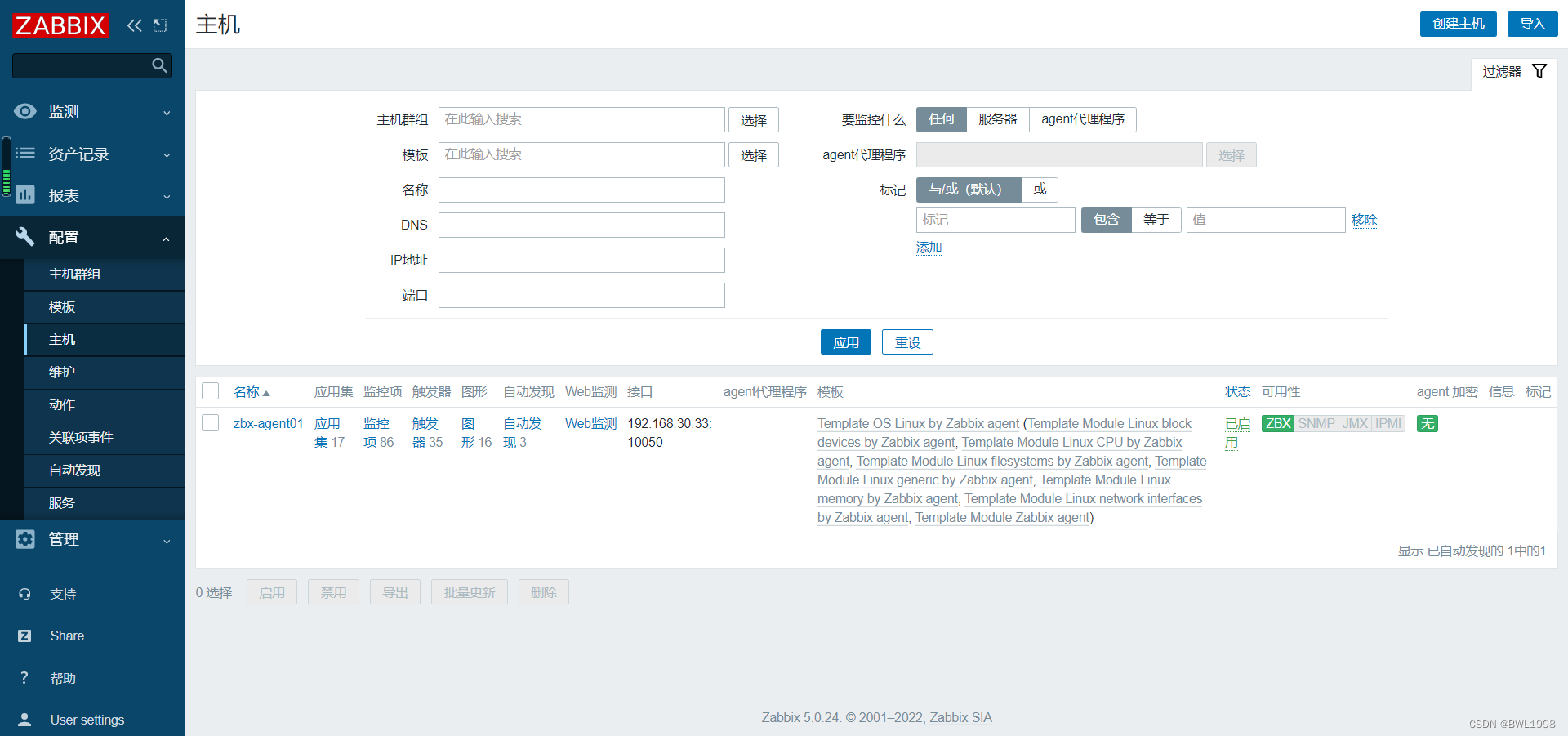Open 主机群组 submenu item
The width and height of the screenshot is (1568, 736).
click(x=105, y=274)
